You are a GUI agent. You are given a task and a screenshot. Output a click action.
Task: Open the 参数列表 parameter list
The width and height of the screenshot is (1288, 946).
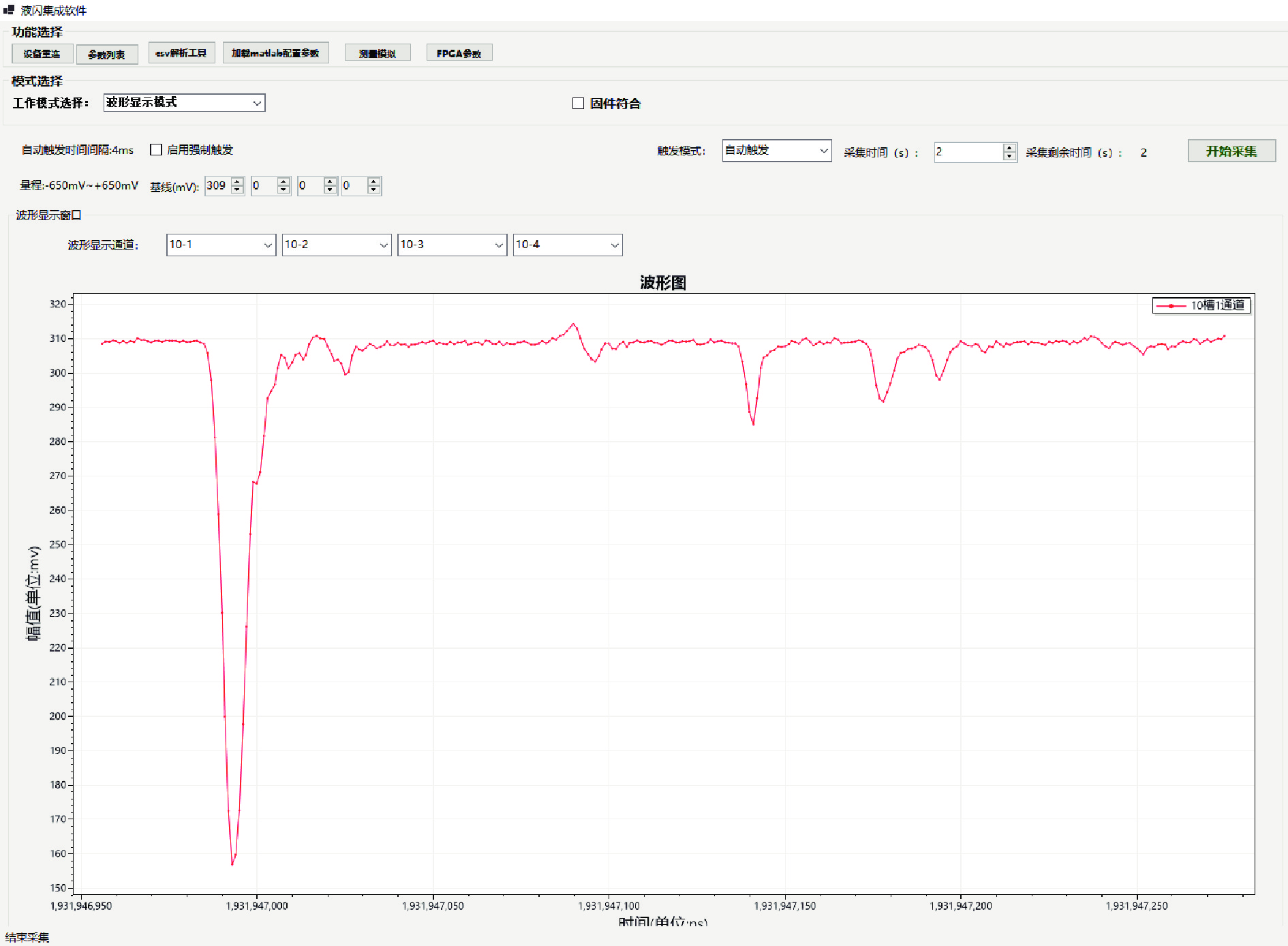tap(106, 55)
